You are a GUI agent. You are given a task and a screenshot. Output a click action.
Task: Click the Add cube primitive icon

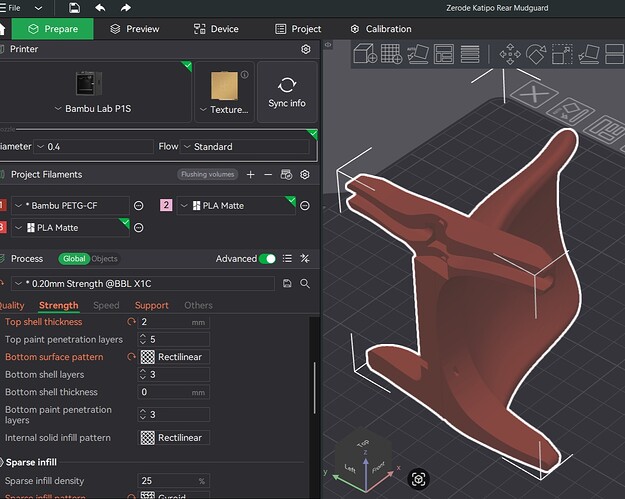365,53
